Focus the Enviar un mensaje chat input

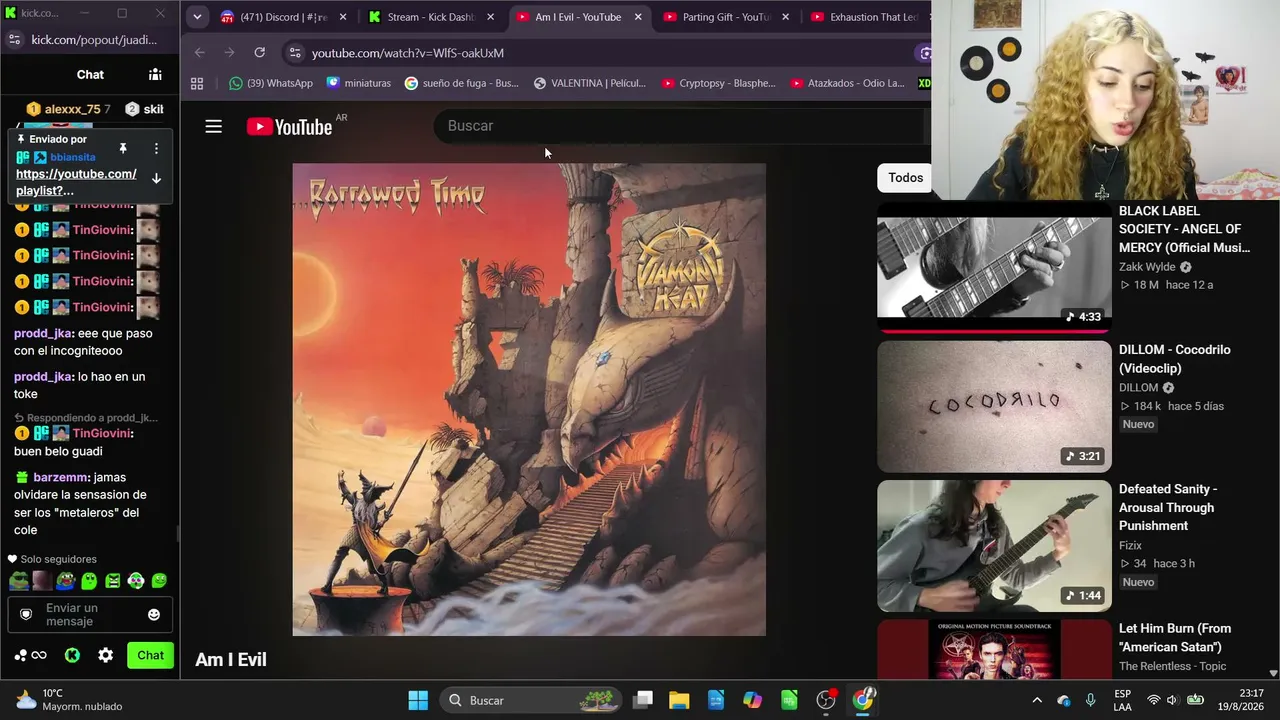90,615
